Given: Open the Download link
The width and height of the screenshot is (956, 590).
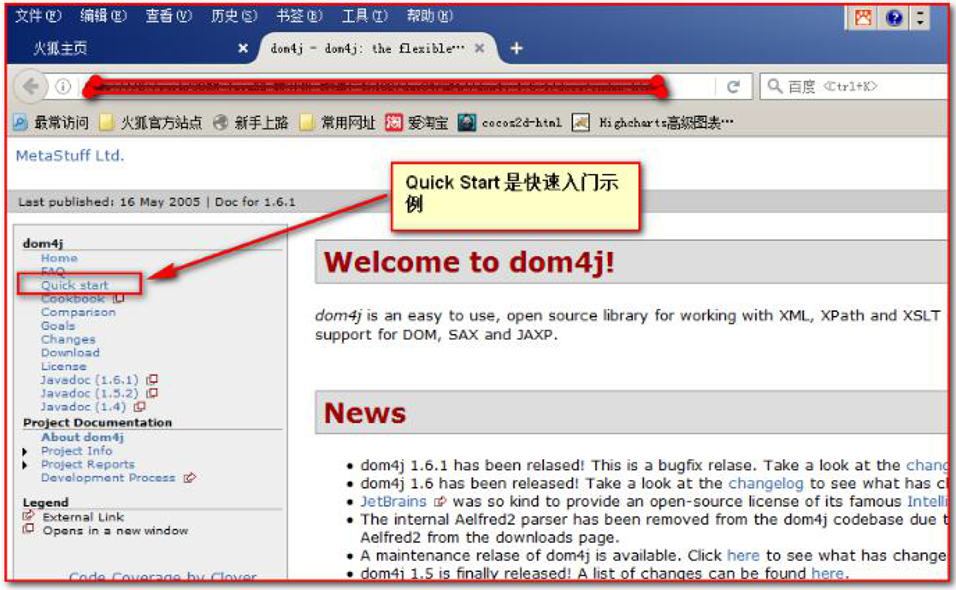Looking at the screenshot, I should [70, 353].
